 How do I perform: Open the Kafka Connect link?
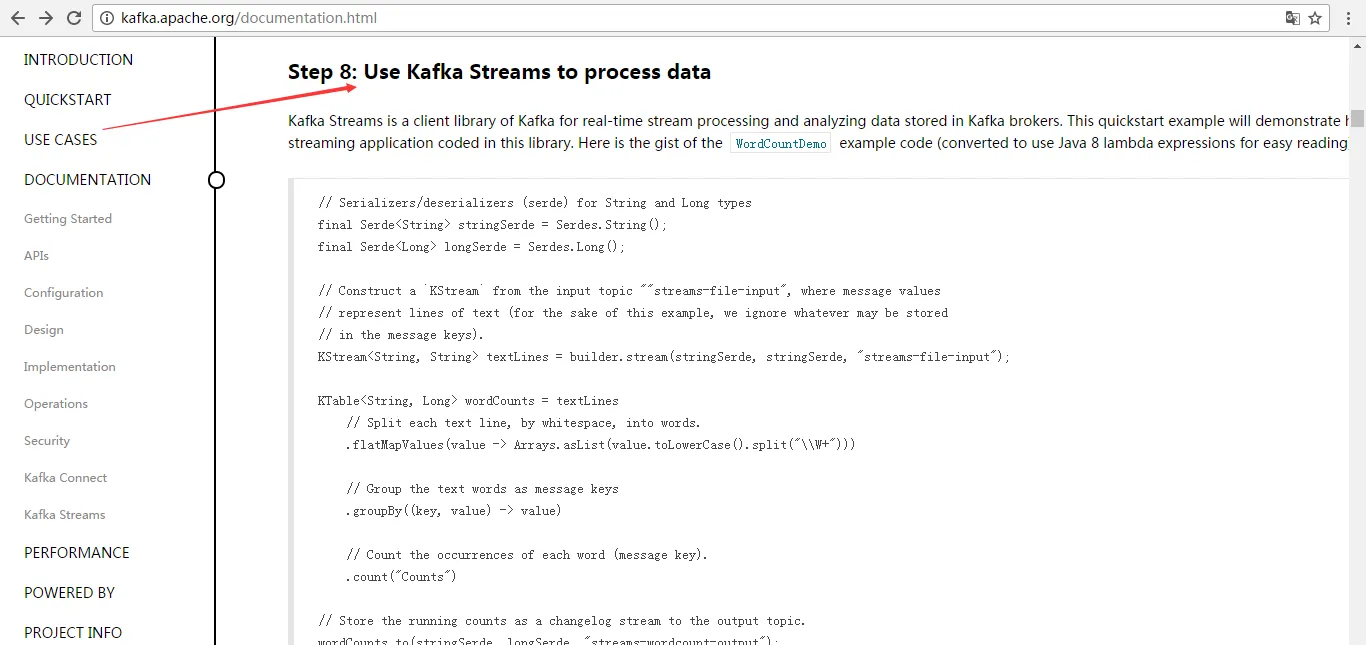(x=65, y=478)
